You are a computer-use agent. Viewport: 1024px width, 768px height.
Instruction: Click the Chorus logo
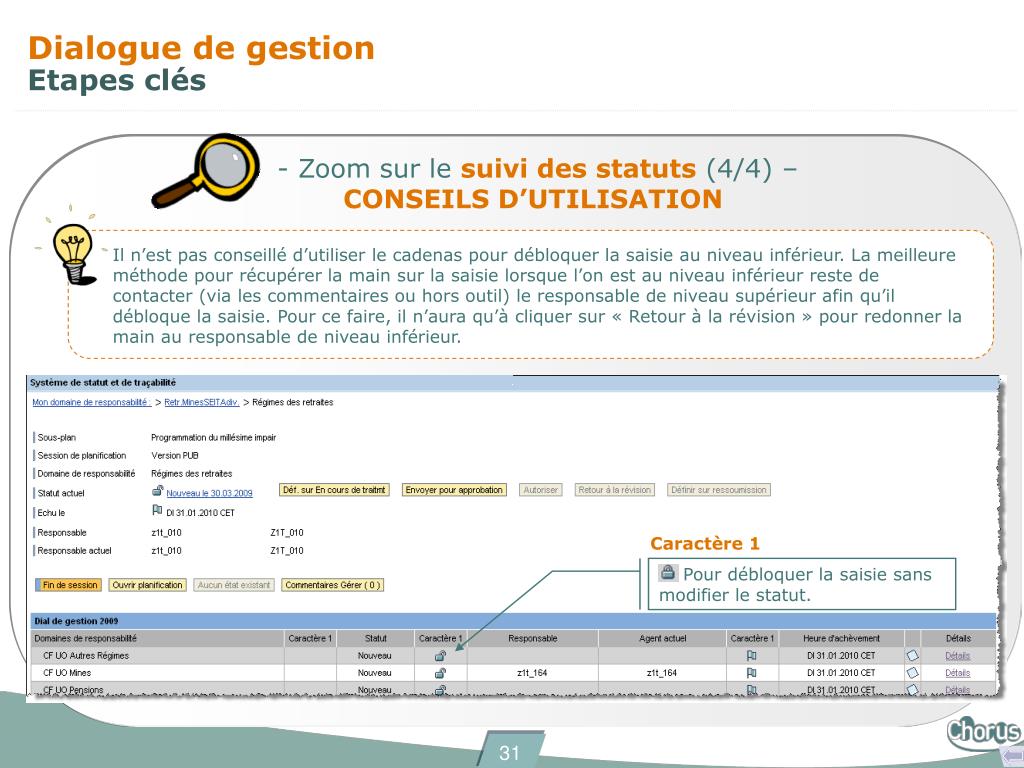[x=985, y=733]
